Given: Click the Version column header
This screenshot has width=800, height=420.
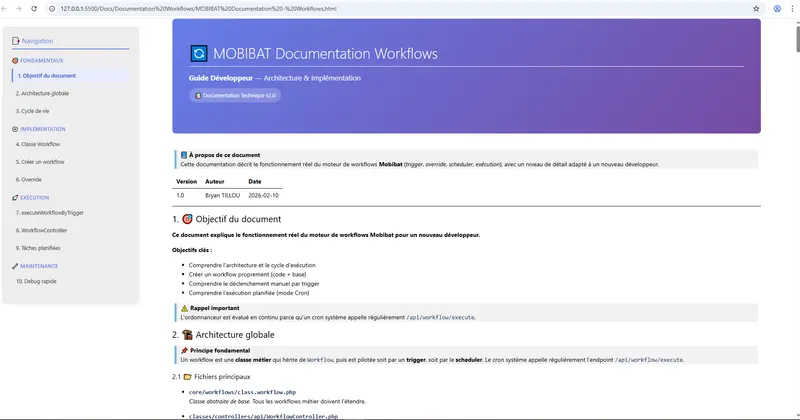Looking at the screenshot, I should click(186, 181).
